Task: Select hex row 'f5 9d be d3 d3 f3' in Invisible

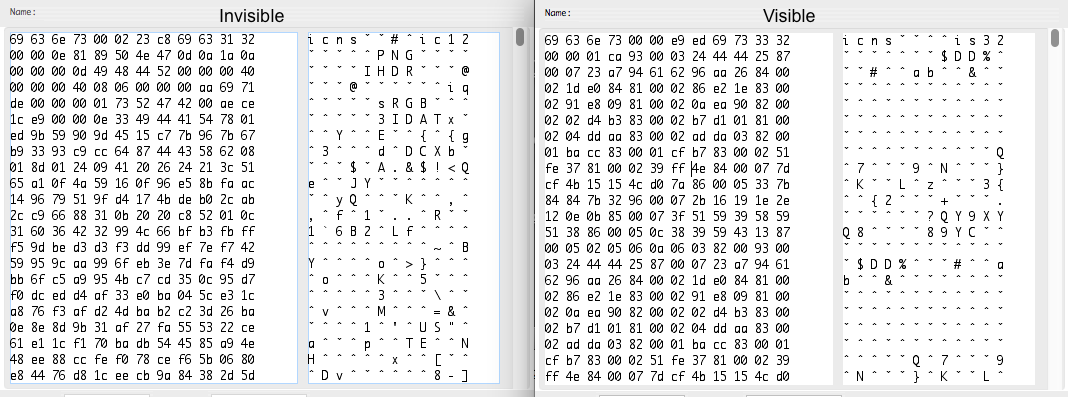Action: point(133,248)
